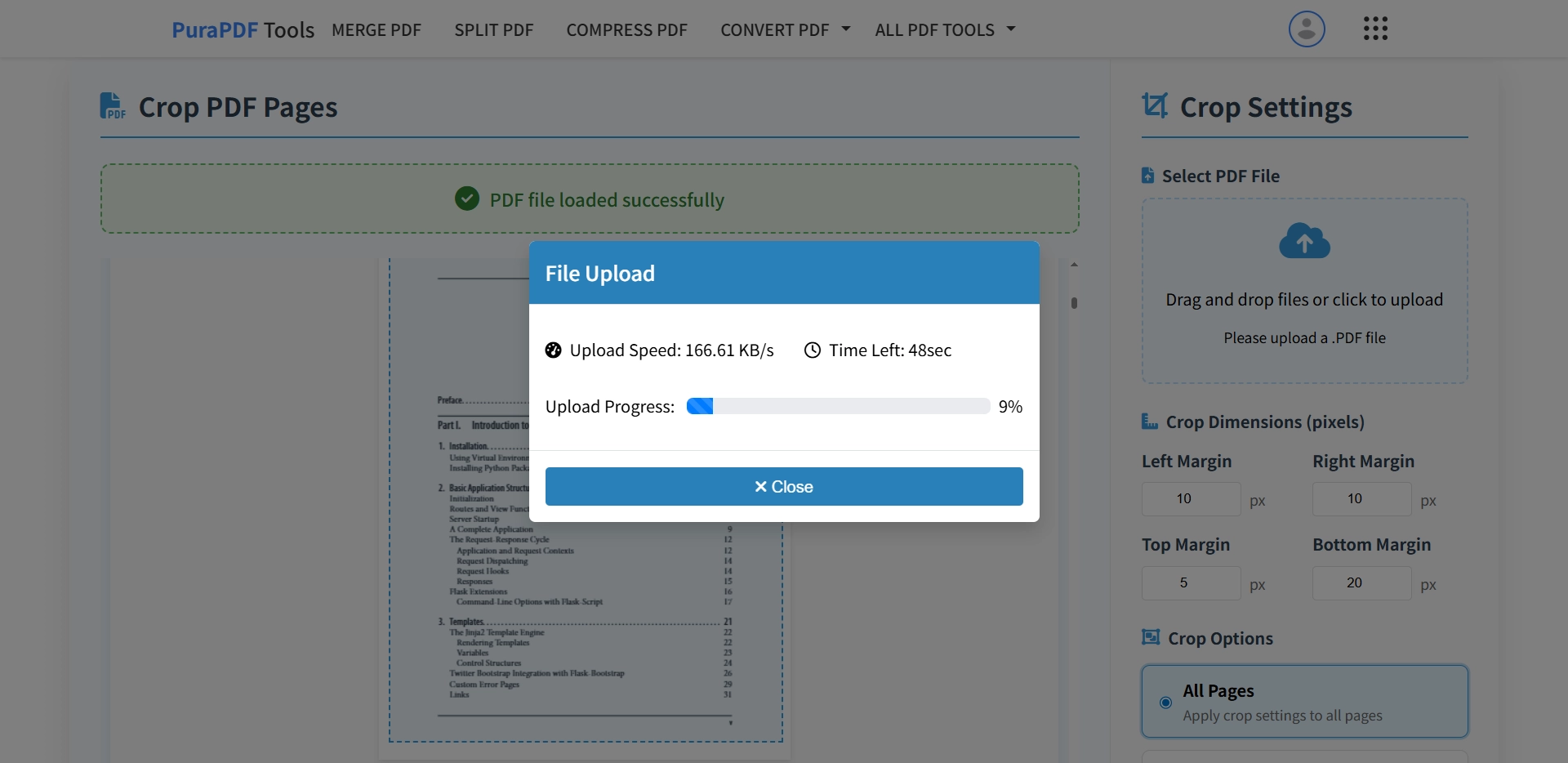
Task: Click the success checkmark icon
Action: pos(466,199)
